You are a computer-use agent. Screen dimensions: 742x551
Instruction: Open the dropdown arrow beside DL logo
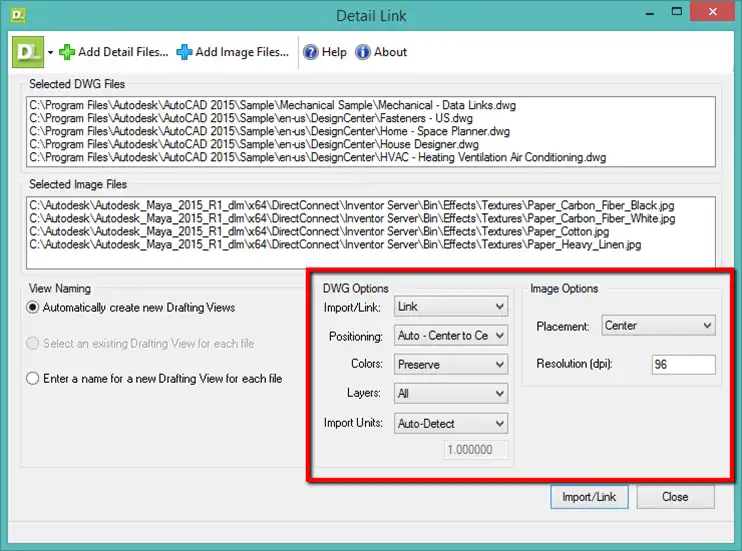[x=50, y=53]
